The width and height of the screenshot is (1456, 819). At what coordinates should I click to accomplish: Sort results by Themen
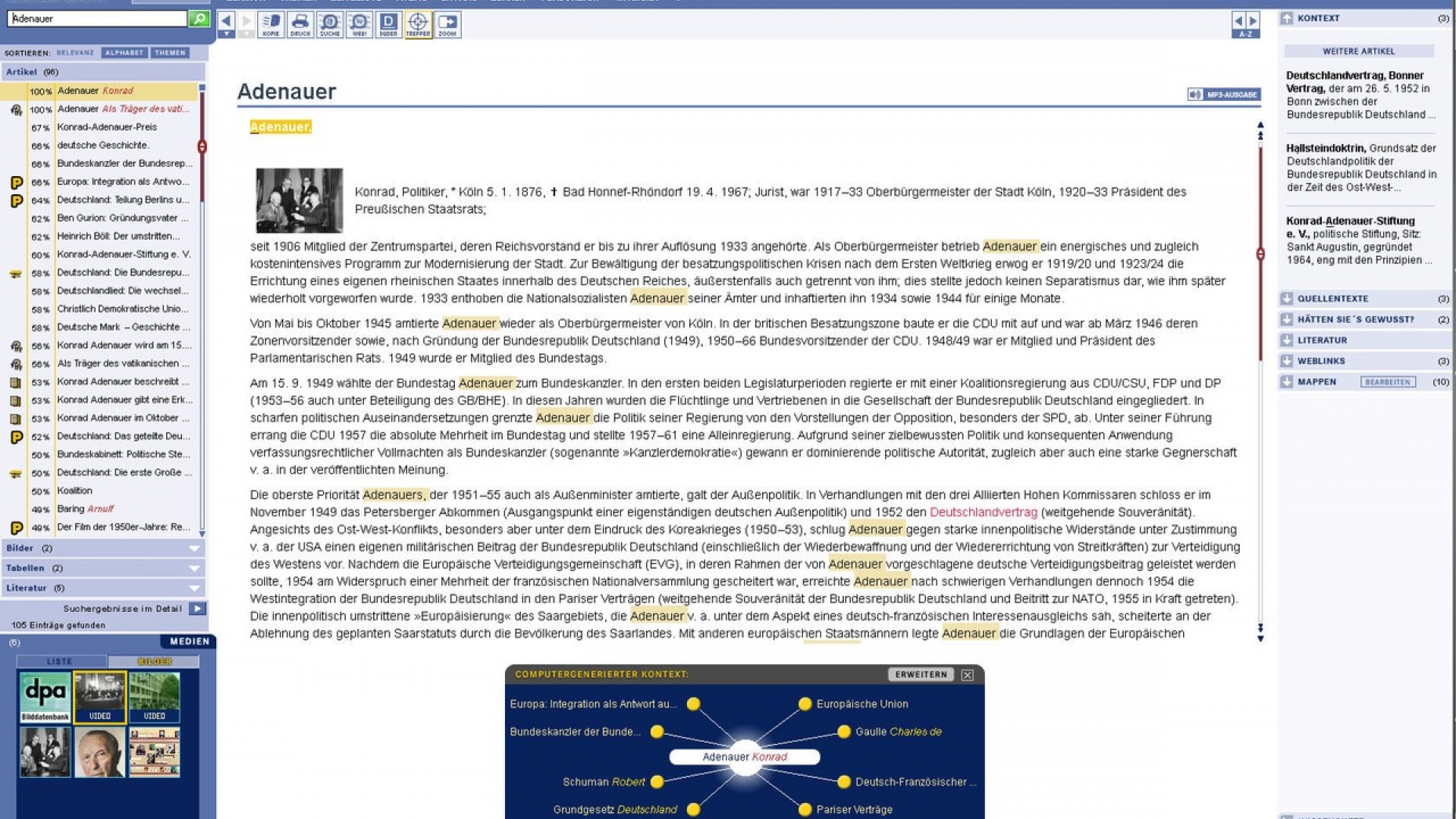[x=170, y=53]
